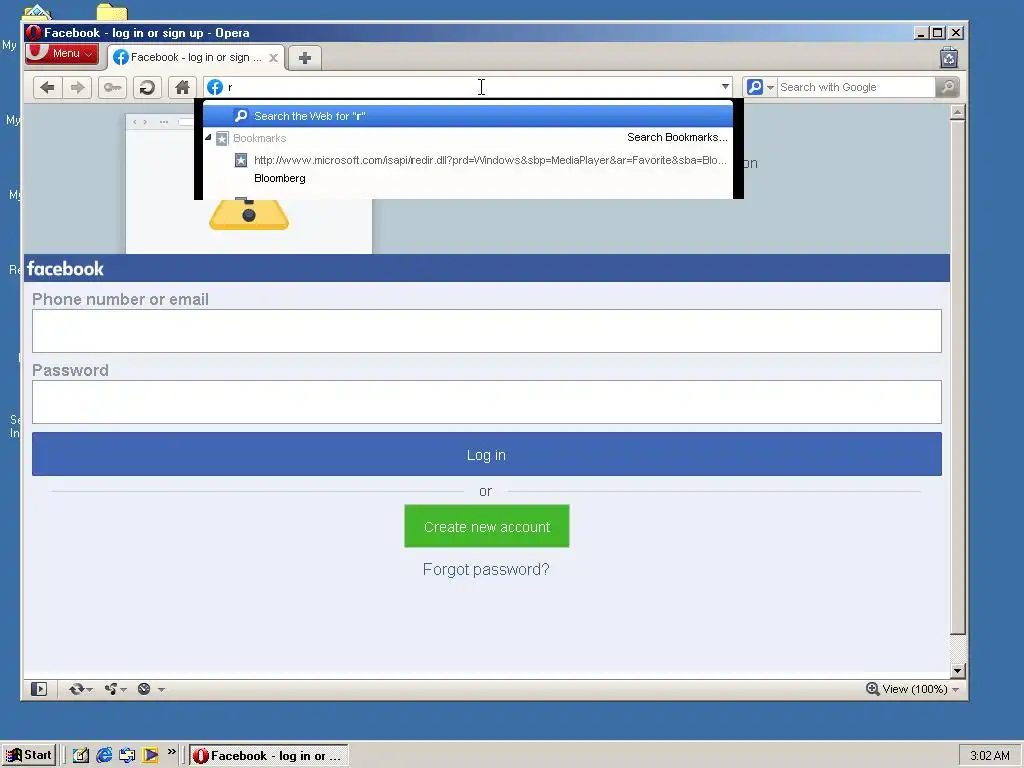Open the closed tabs trash icon
The width and height of the screenshot is (1024, 768).
[949, 58]
